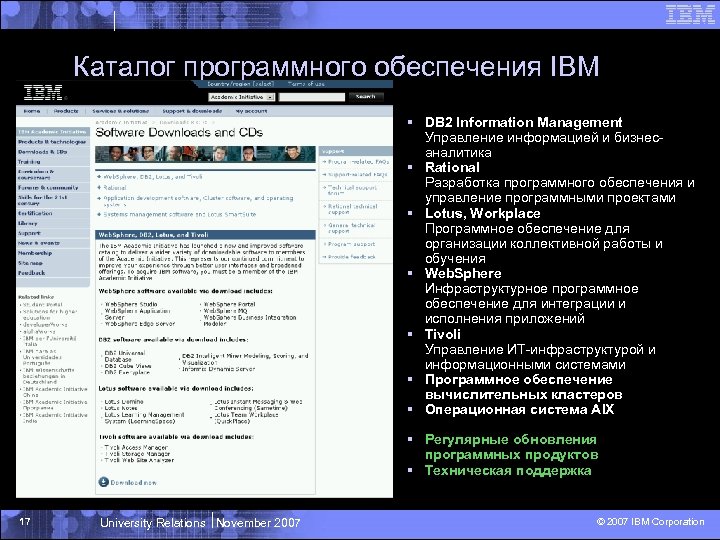720x540 pixels.
Task: Select 'Tivoli Access Manager' list item
Action: pos(136,447)
